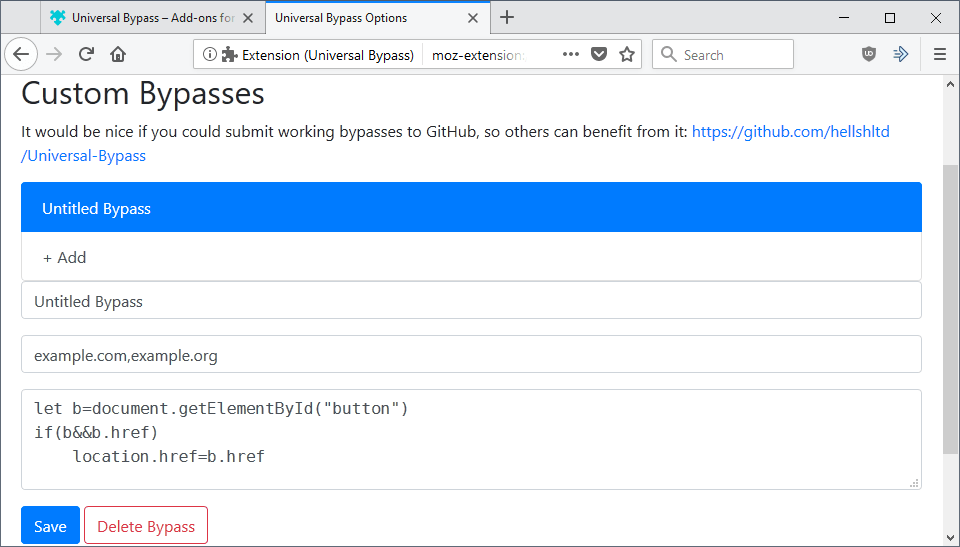Open the home page via house icon

click(x=118, y=55)
